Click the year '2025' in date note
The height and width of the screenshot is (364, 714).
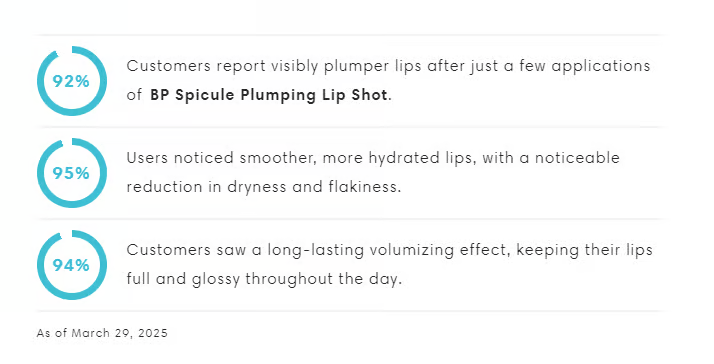(x=153, y=333)
